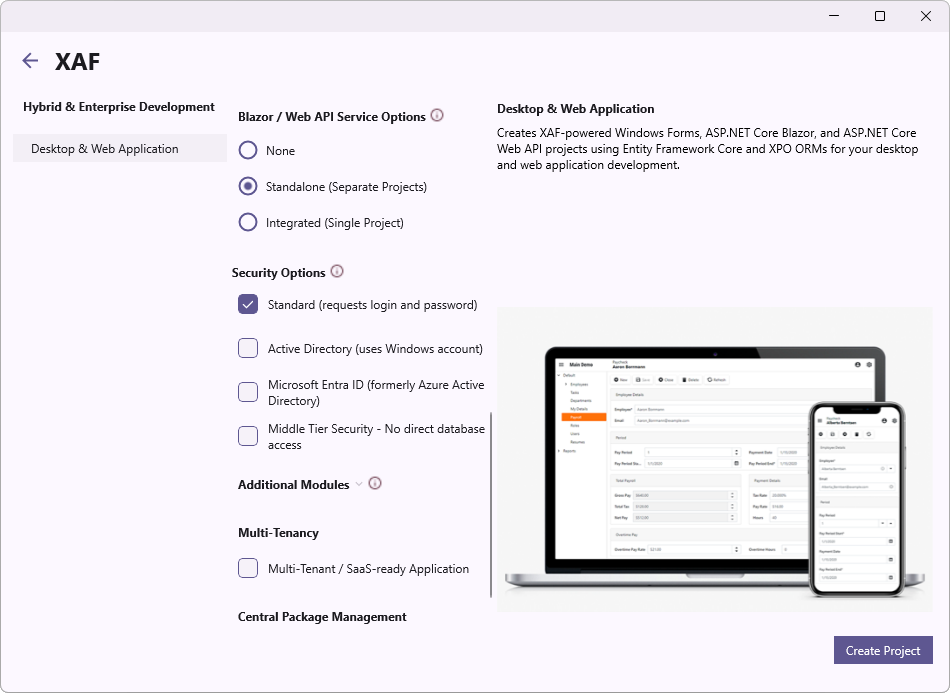The height and width of the screenshot is (693, 950).
Task: Click the Multi-Tenancy section heading
Action: pyautogui.click(x=278, y=532)
